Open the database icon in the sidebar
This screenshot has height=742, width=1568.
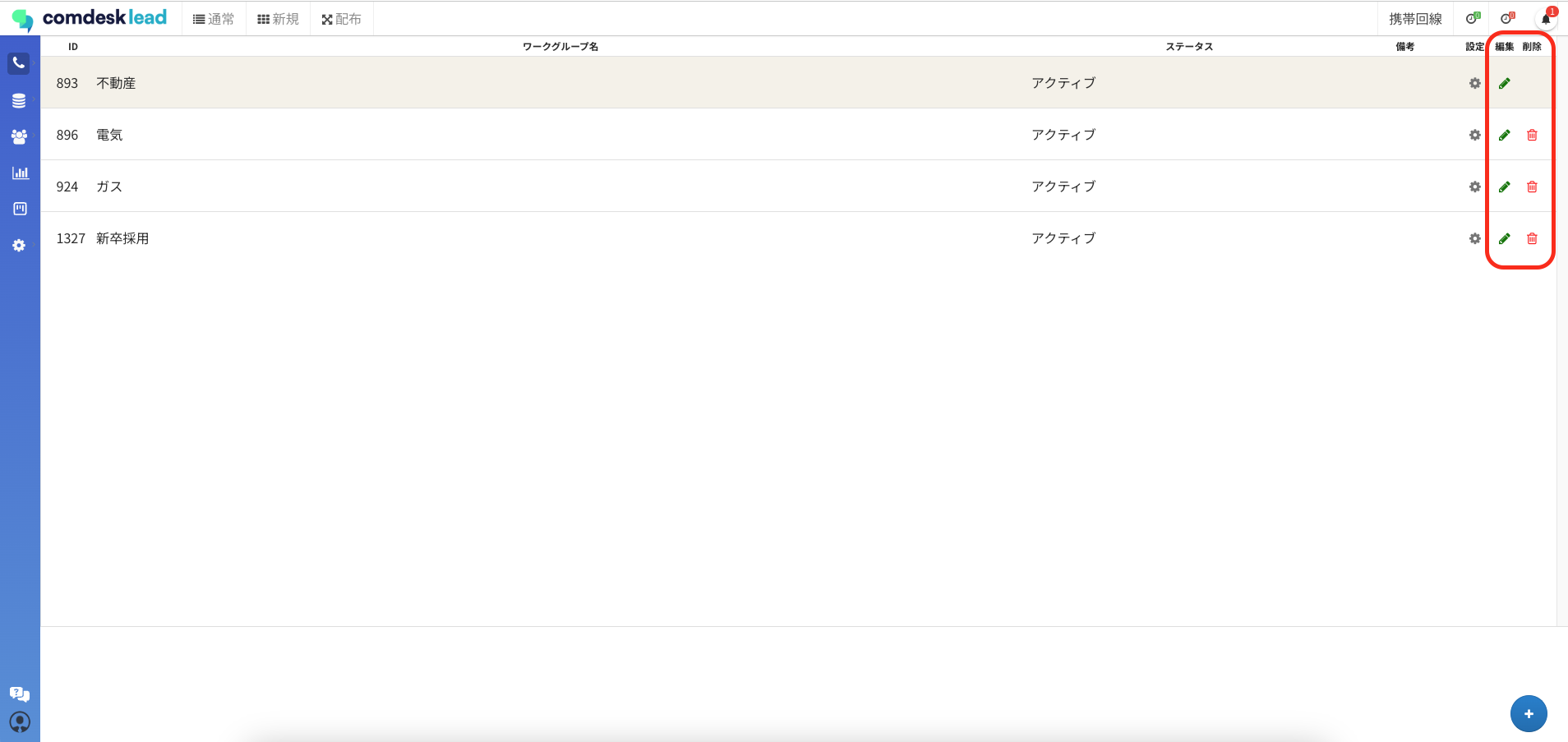(x=19, y=100)
